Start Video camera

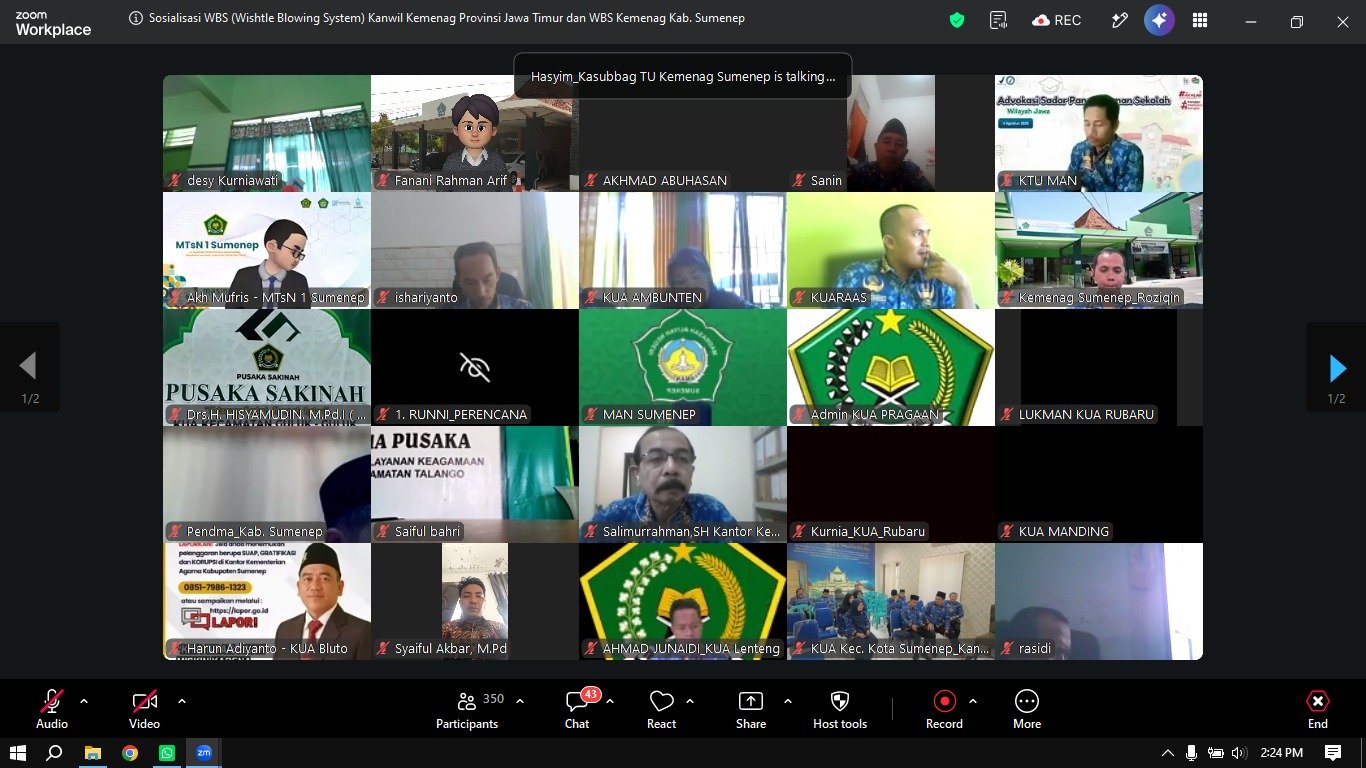pyautogui.click(x=144, y=710)
